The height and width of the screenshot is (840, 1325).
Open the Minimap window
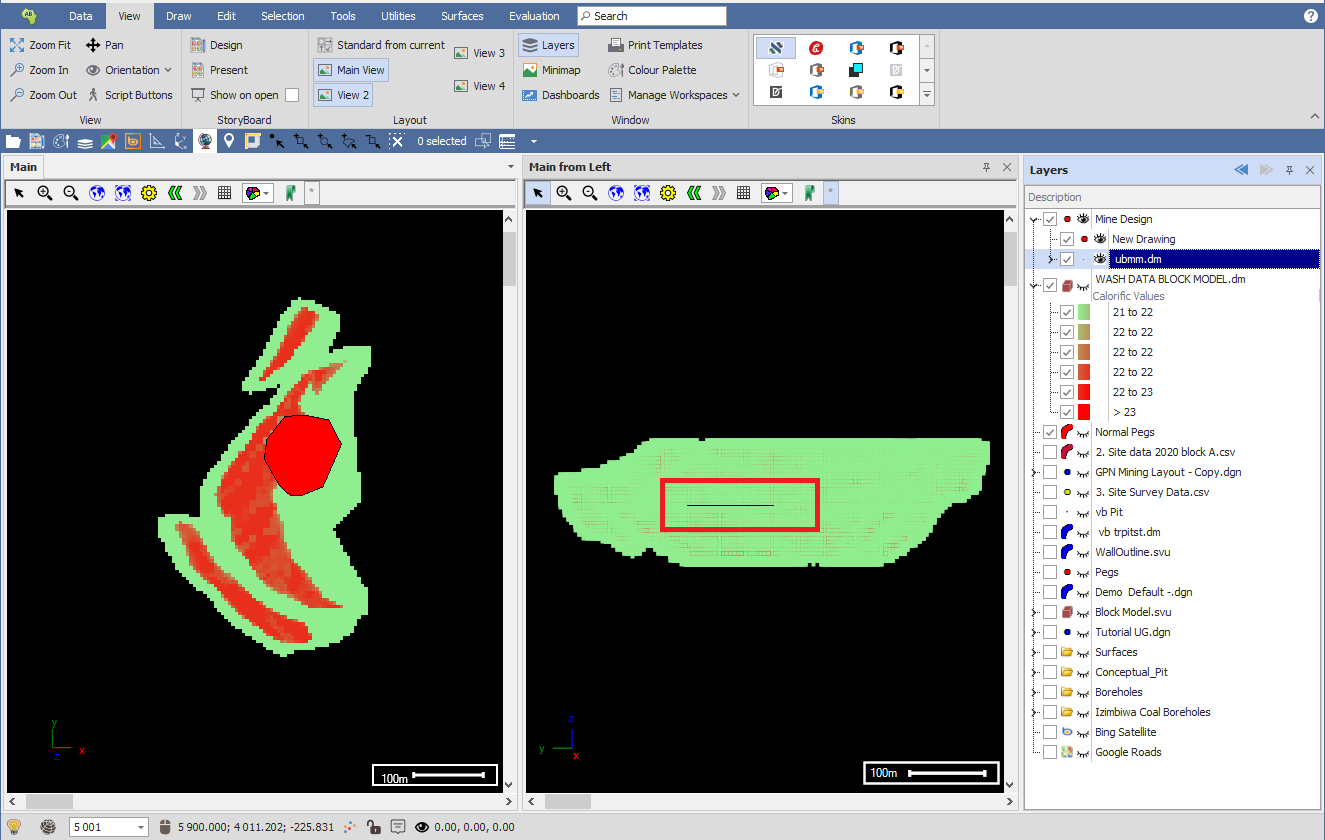[550, 70]
